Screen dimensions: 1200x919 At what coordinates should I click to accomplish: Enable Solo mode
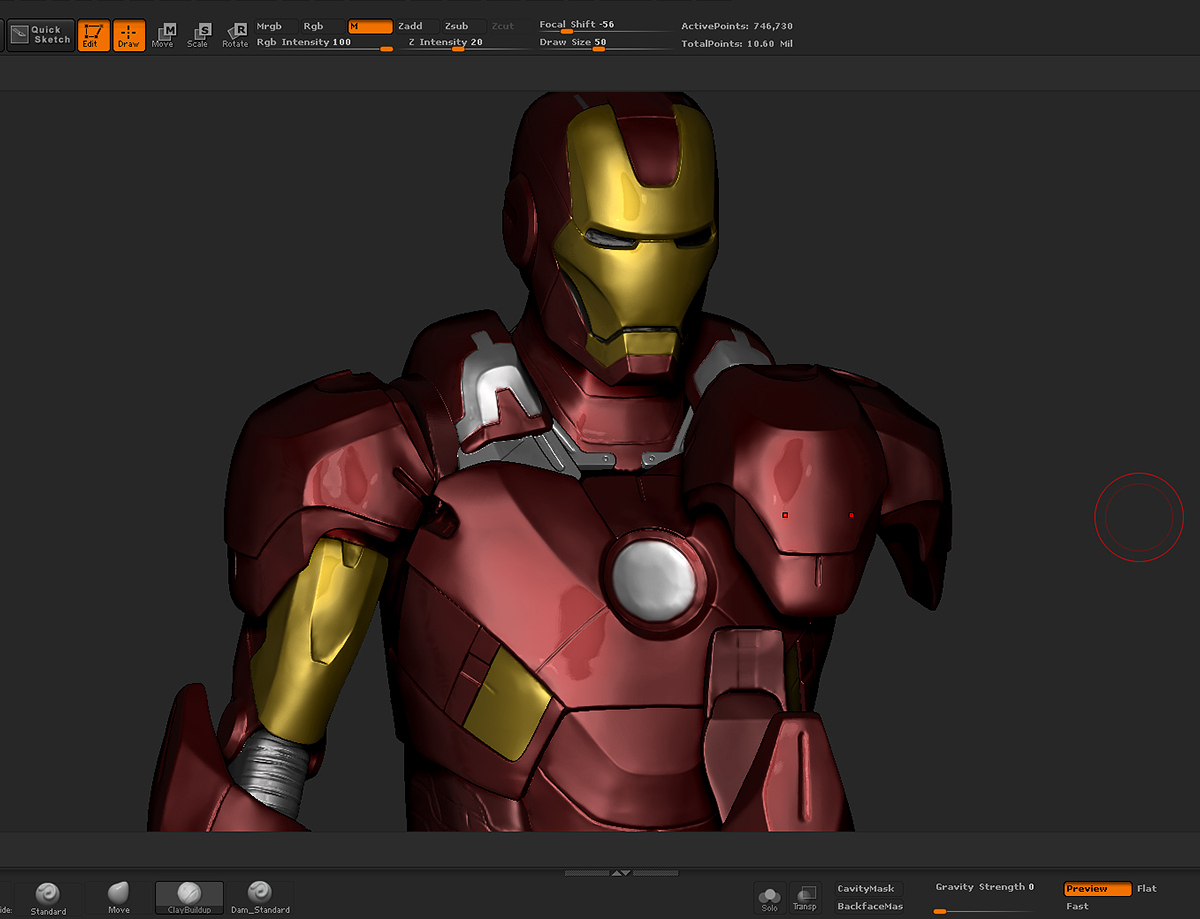click(769, 898)
